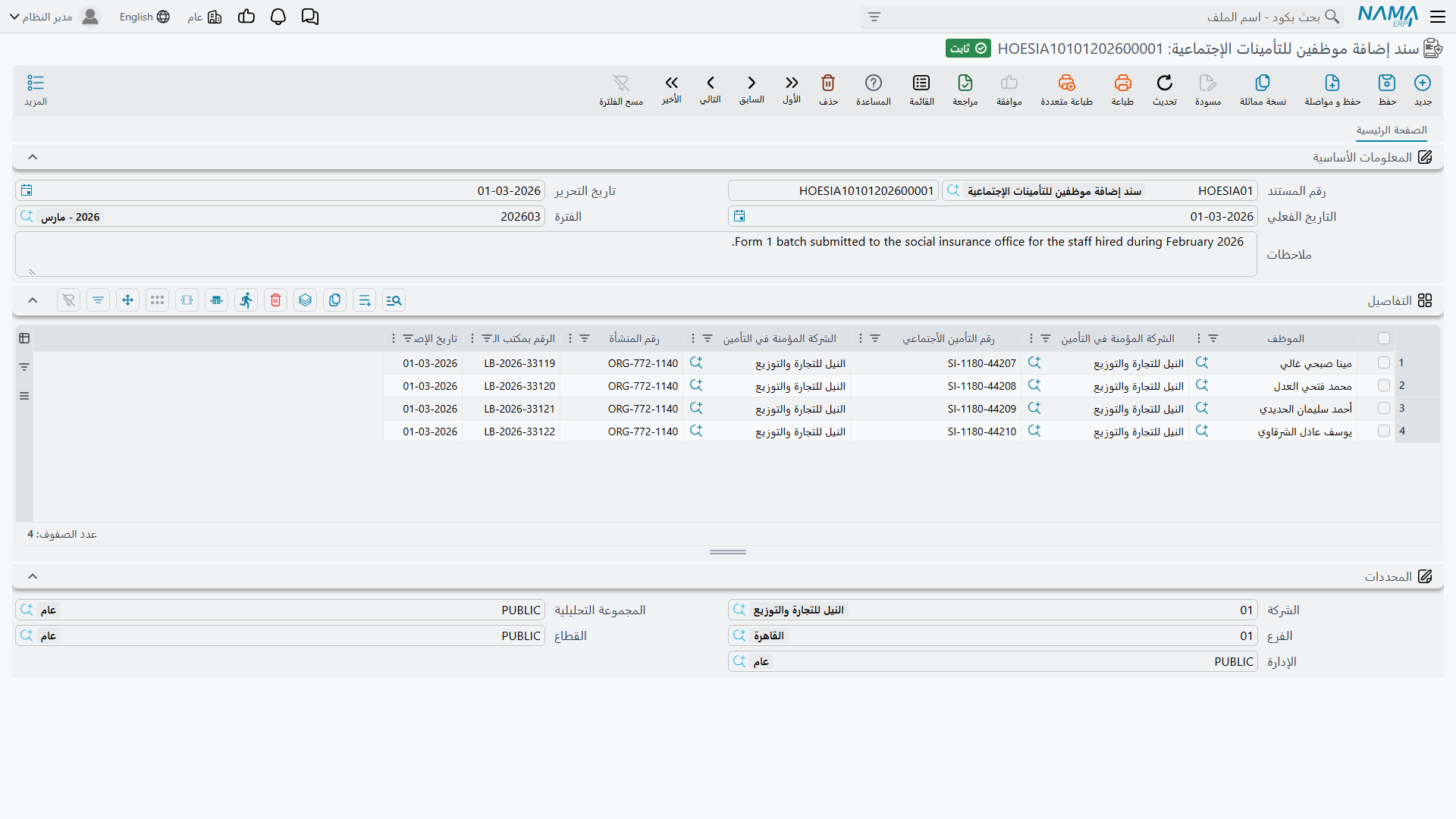
Task: Open the chat messages icon
Action: coord(310,17)
